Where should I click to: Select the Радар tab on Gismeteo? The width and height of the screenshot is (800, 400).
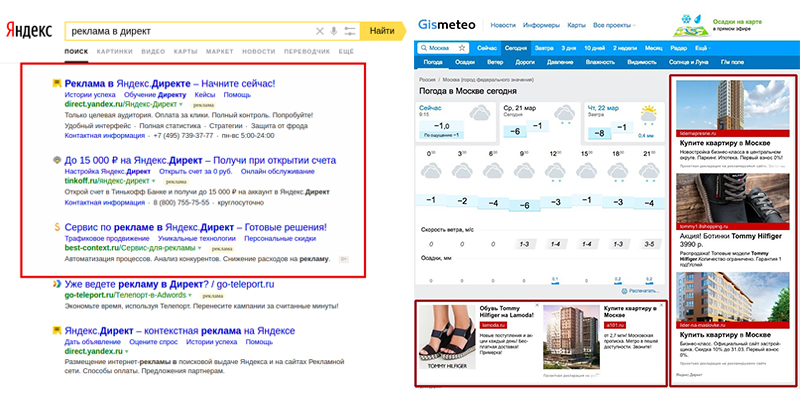pyautogui.click(x=679, y=48)
